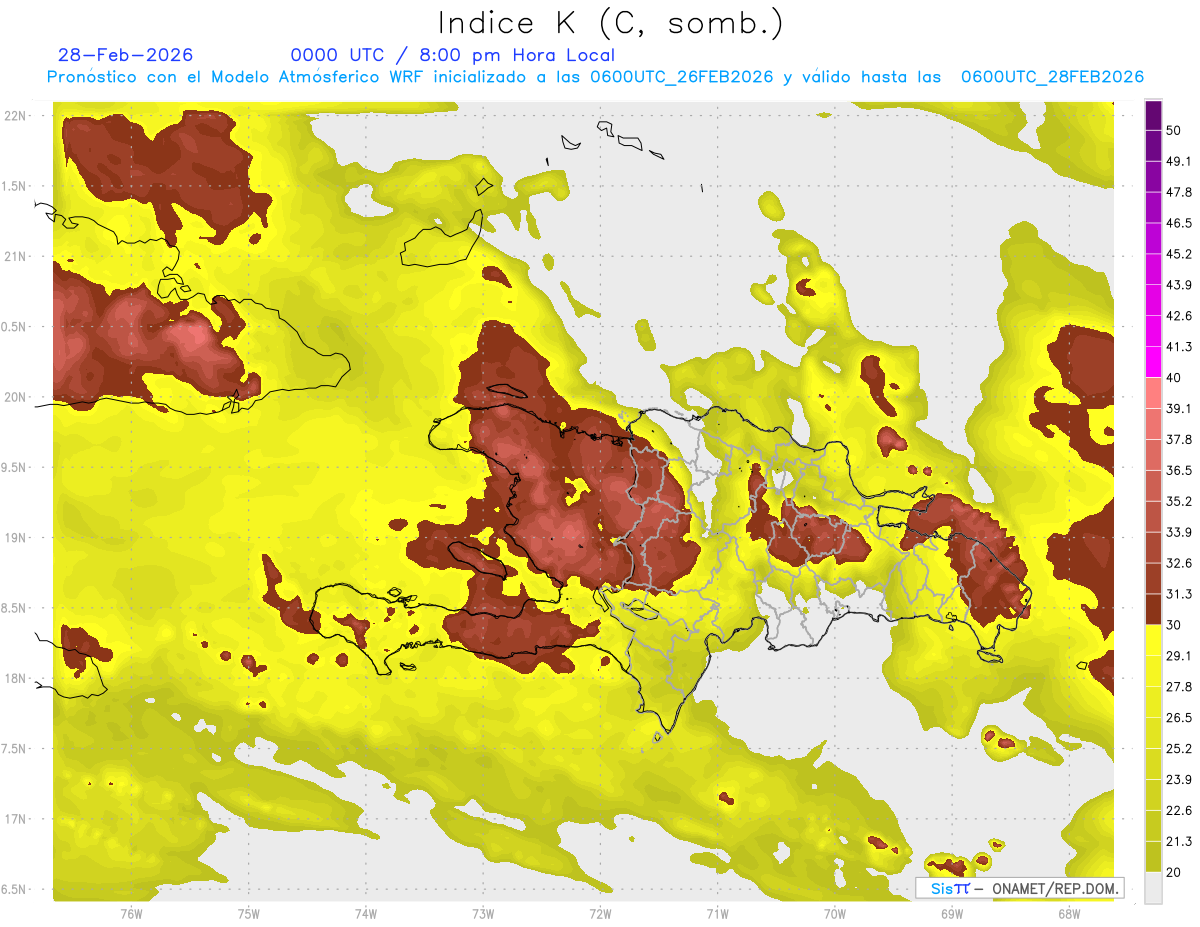
Task: Click the '71W' longitude label
Action: point(717,914)
